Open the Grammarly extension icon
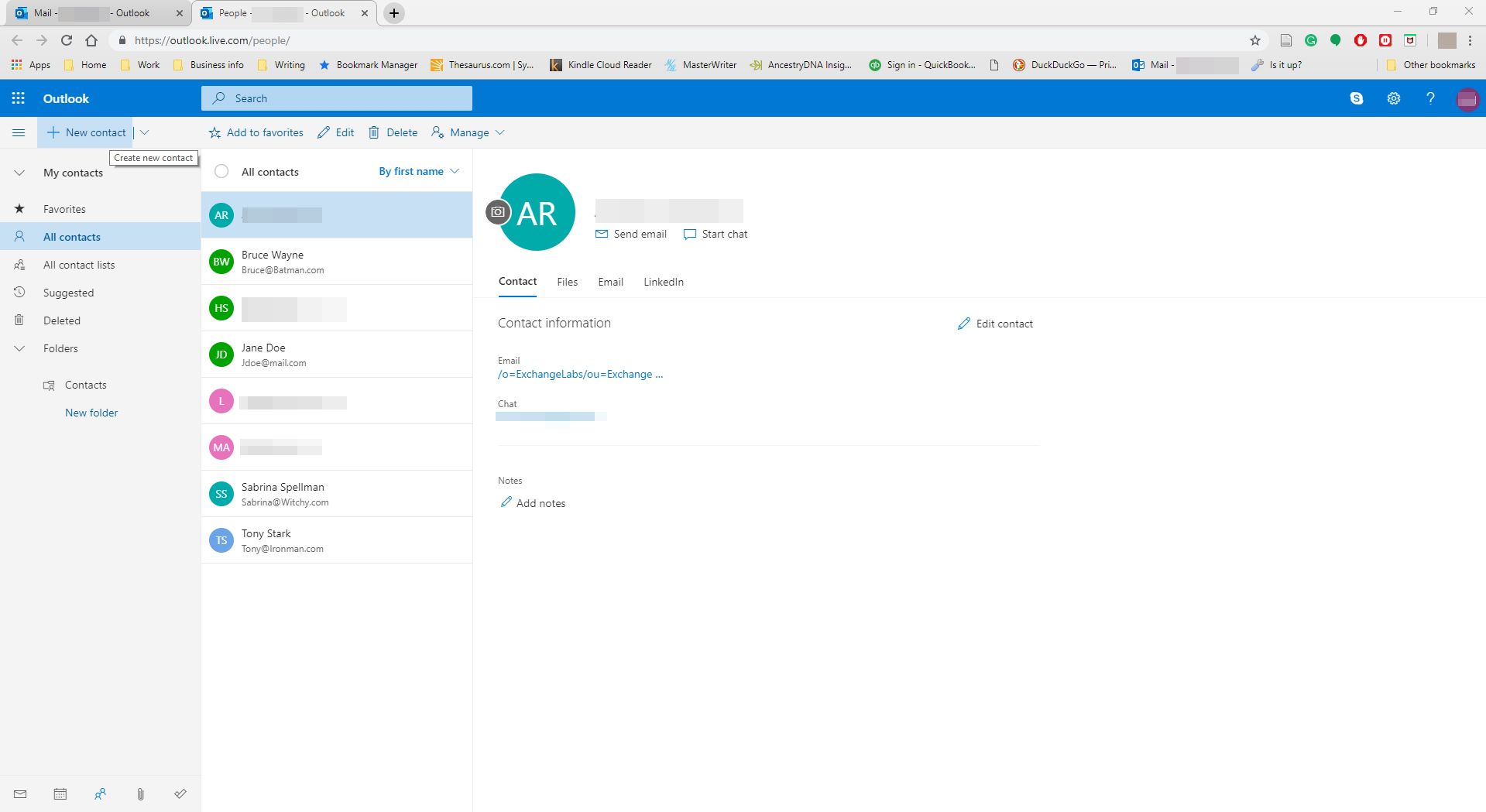 (1311, 40)
